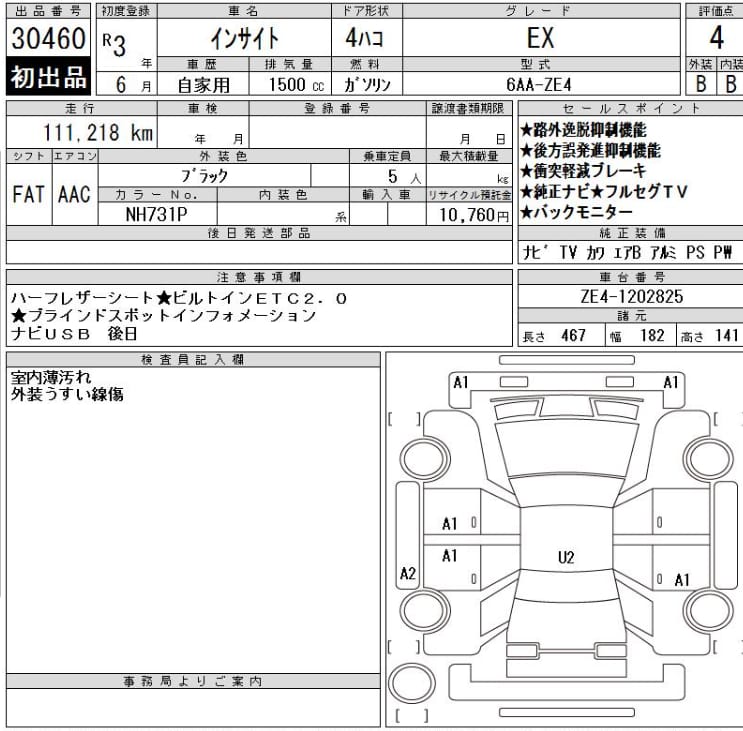Click the overall evaluation score 4
This screenshot has width=743, height=731.
coord(716,37)
